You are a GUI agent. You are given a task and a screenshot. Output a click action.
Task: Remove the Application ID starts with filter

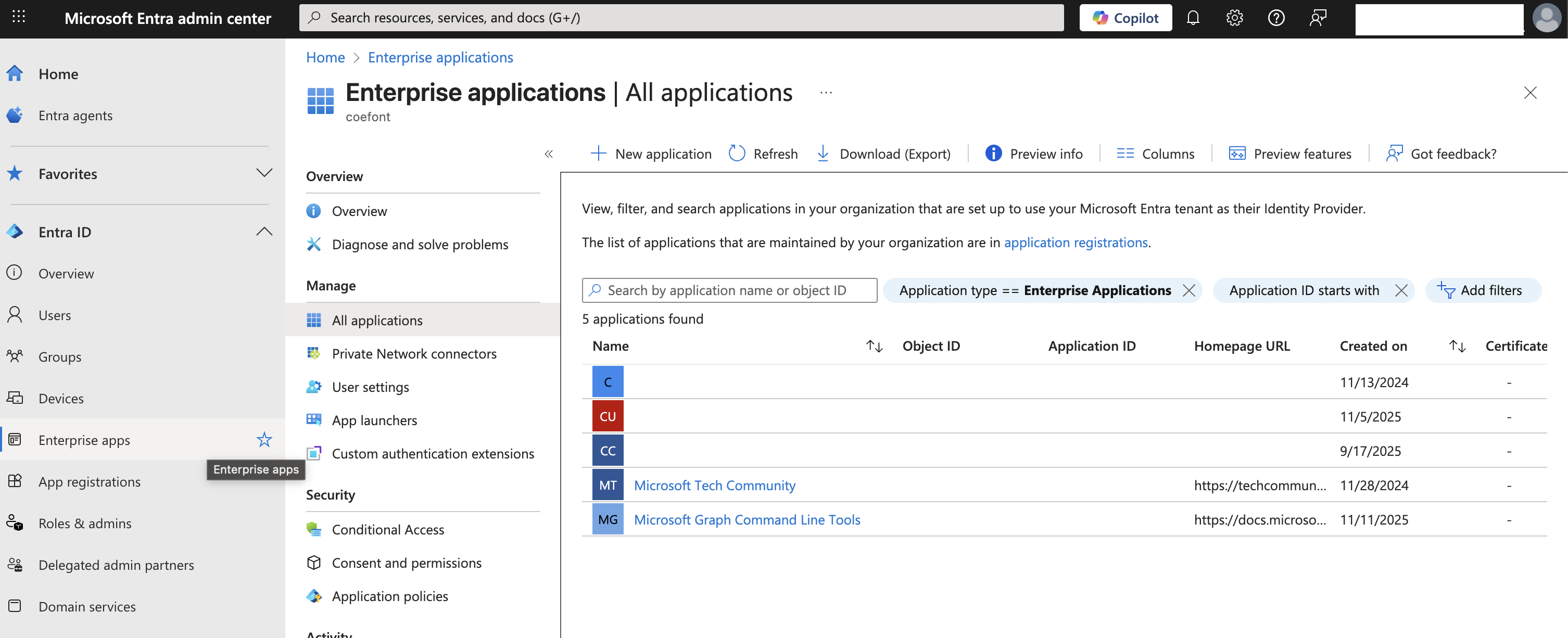1400,290
